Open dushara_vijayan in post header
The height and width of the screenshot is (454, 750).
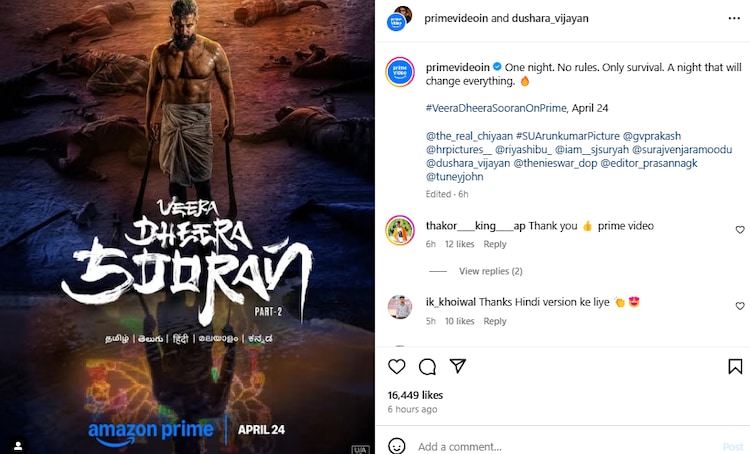[550, 19]
